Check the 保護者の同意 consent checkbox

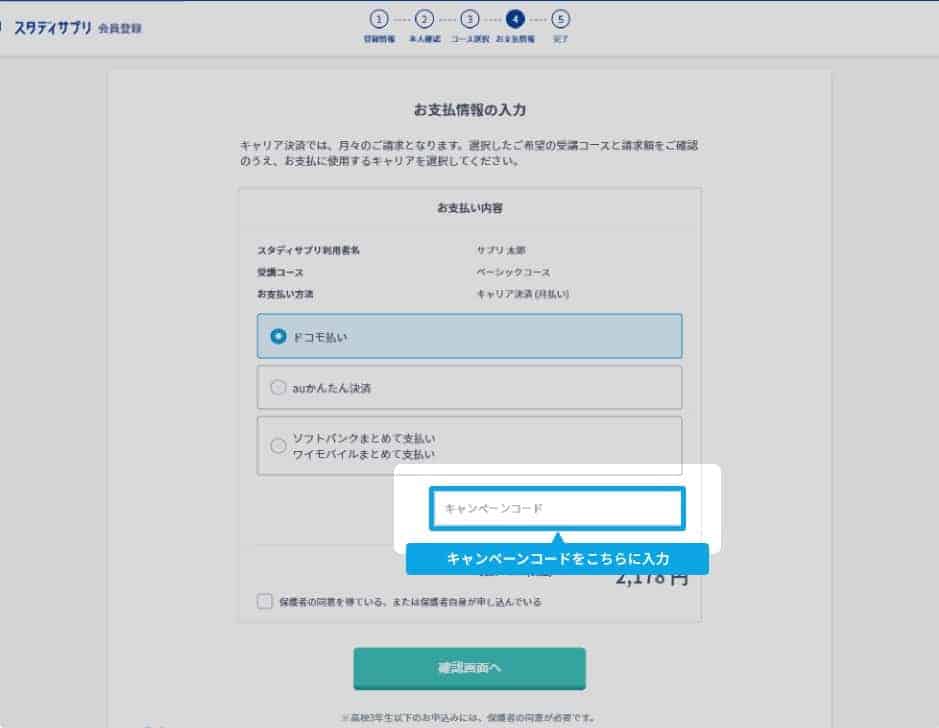coord(264,602)
